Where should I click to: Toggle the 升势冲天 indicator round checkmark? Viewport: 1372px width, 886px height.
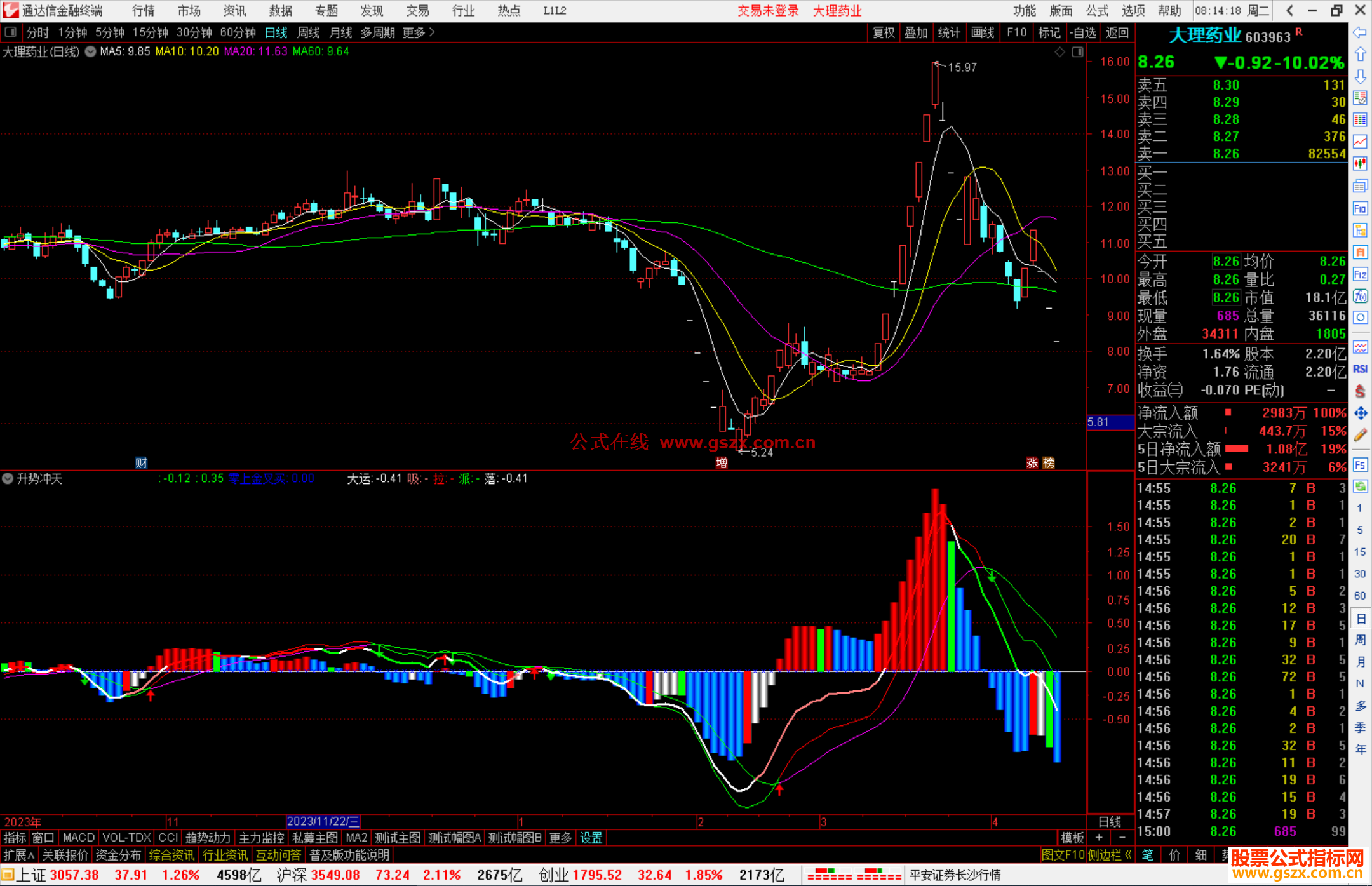pos(8,478)
